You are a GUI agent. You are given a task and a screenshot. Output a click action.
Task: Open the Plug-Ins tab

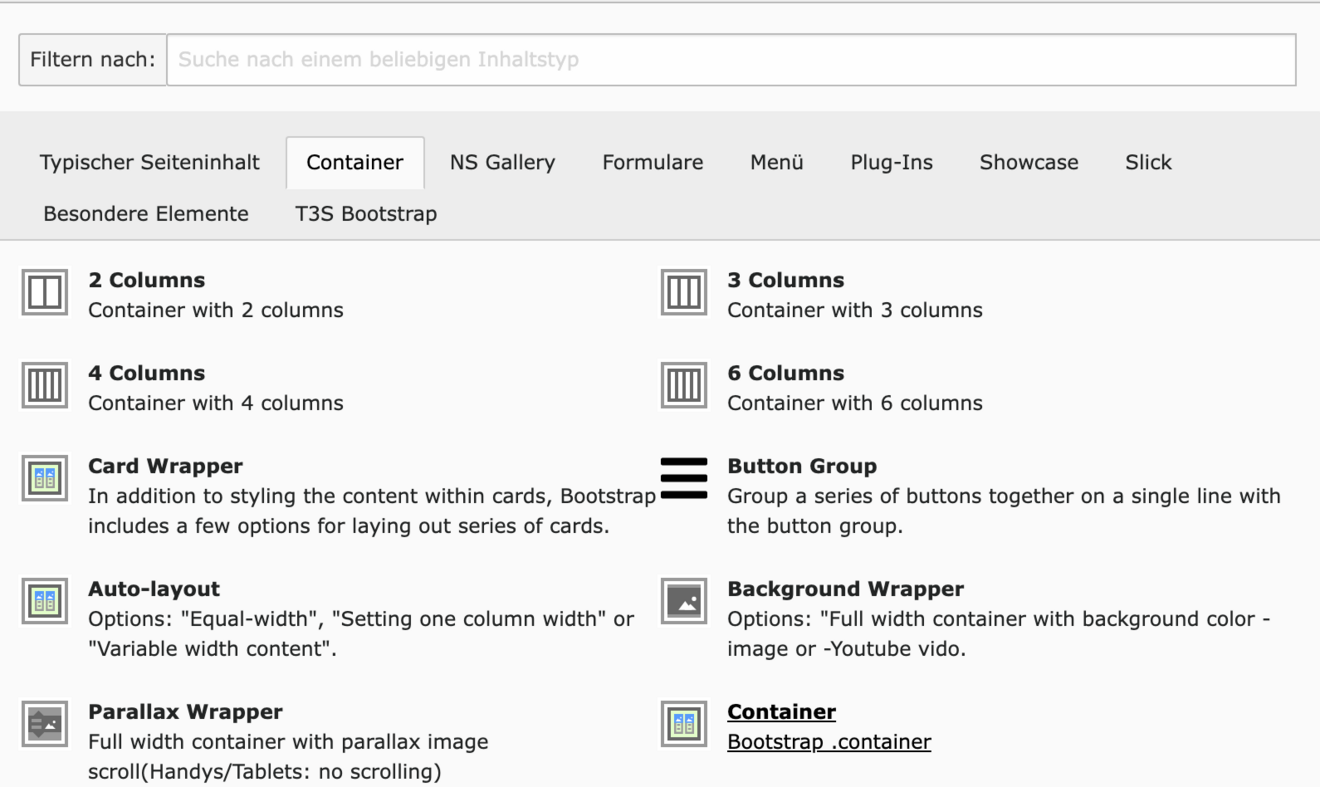tap(891, 162)
